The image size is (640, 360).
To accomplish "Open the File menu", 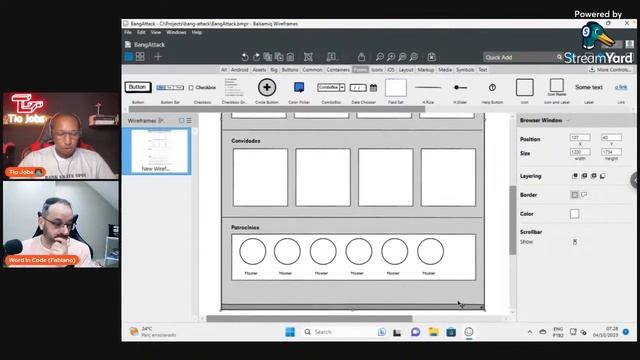I will pos(128,32).
